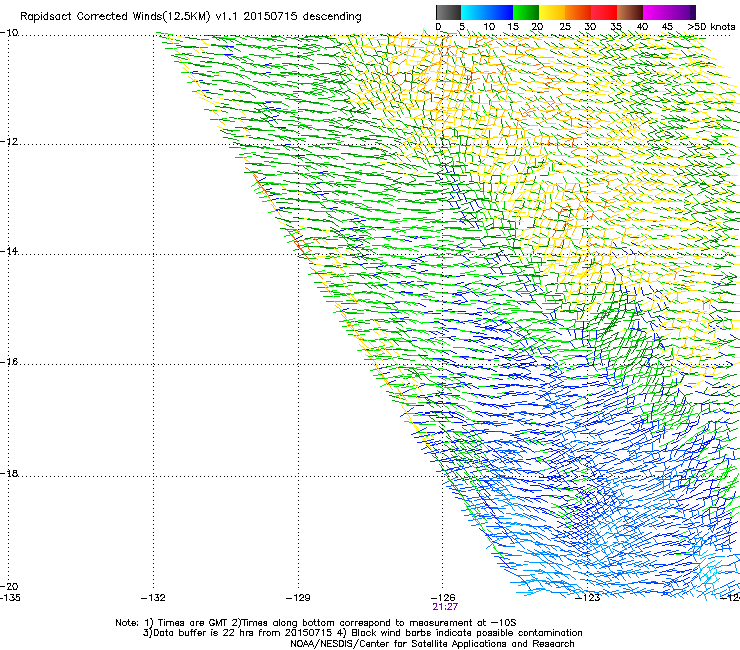
Task: Click the brown 35-40 knots legend swatch
Action: click(630, 12)
